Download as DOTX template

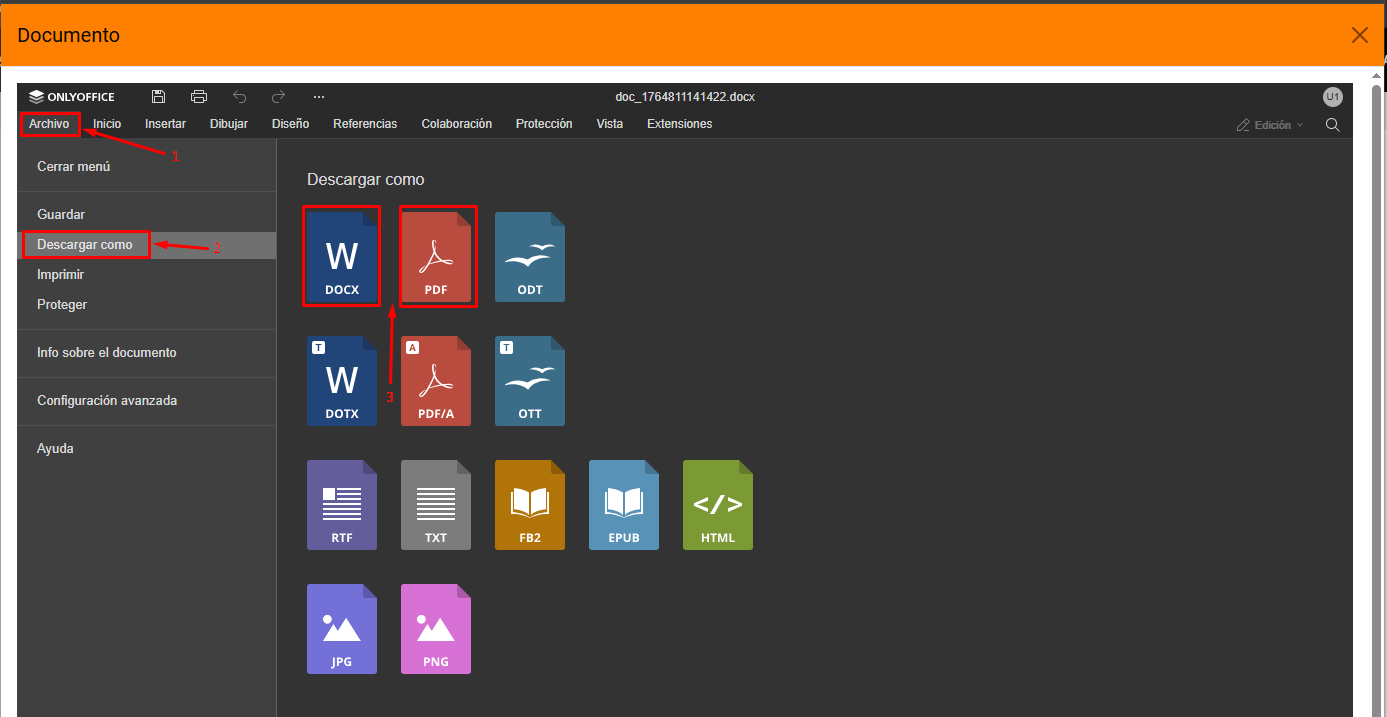pos(342,381)
